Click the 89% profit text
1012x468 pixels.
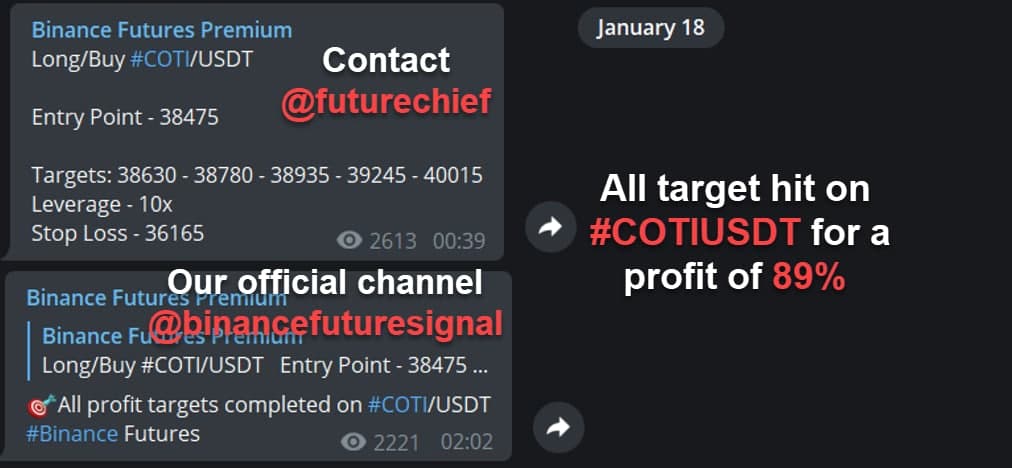[809, 278]
